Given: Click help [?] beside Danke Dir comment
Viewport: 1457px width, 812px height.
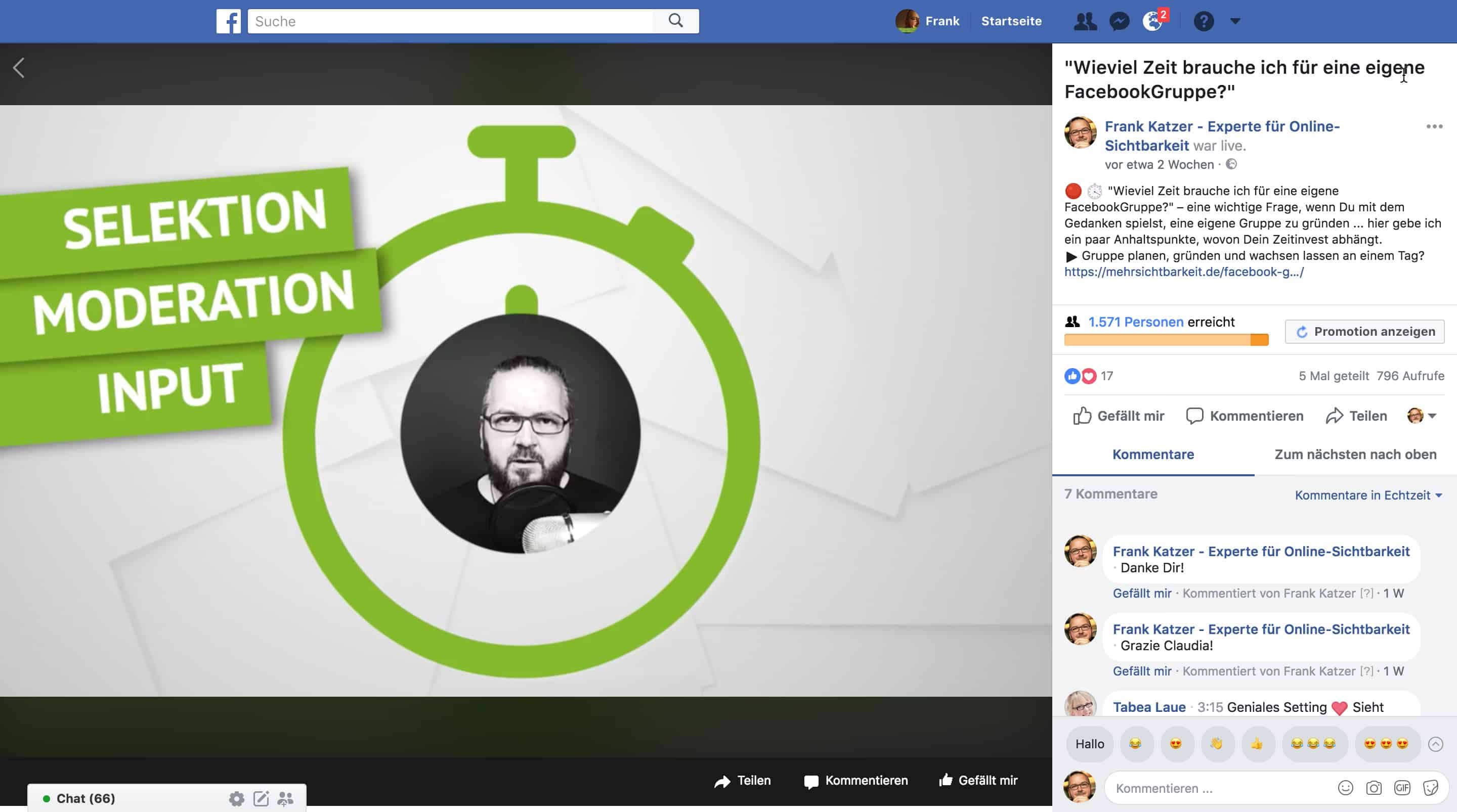Looking at the screenshot, I should (1366, 593).
